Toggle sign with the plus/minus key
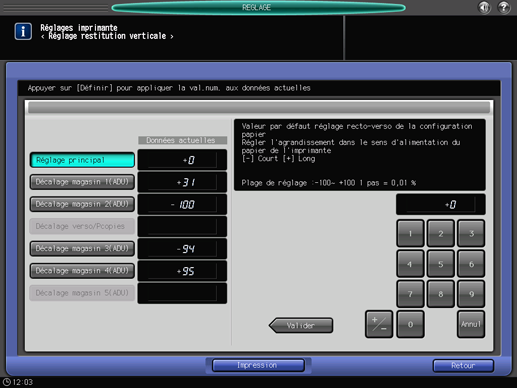Viewport: 517px width, 388px height. [379, 324]
